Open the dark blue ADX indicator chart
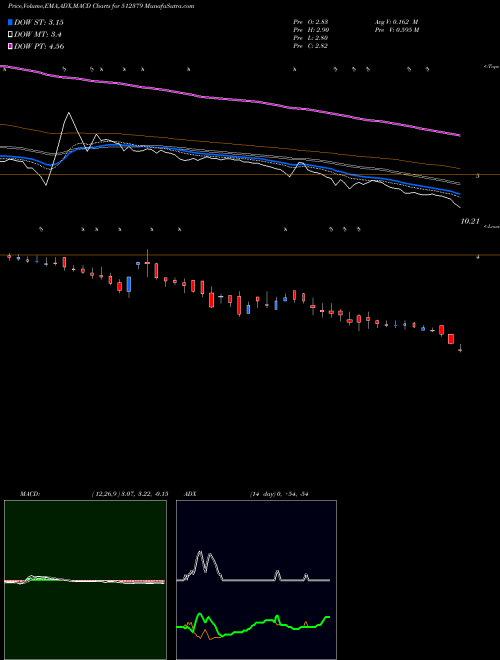Viewport: 500px width, 660px height. pyautogui.click(x=256, y=580)
